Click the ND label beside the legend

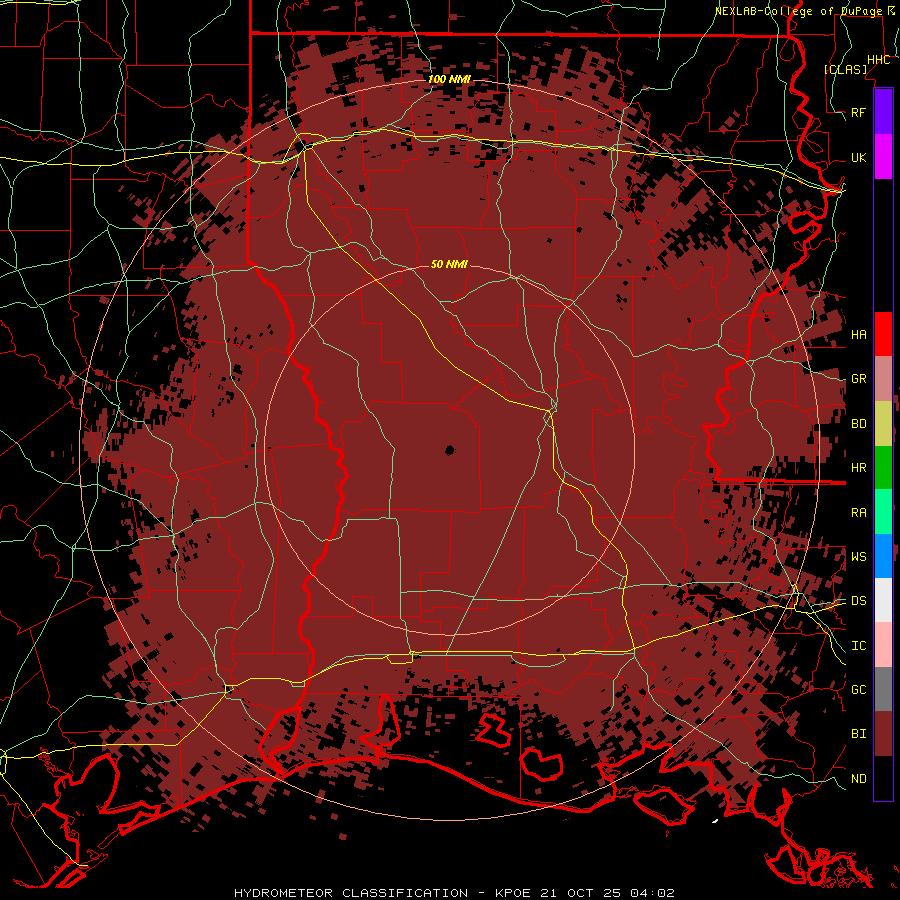(858, 779)
